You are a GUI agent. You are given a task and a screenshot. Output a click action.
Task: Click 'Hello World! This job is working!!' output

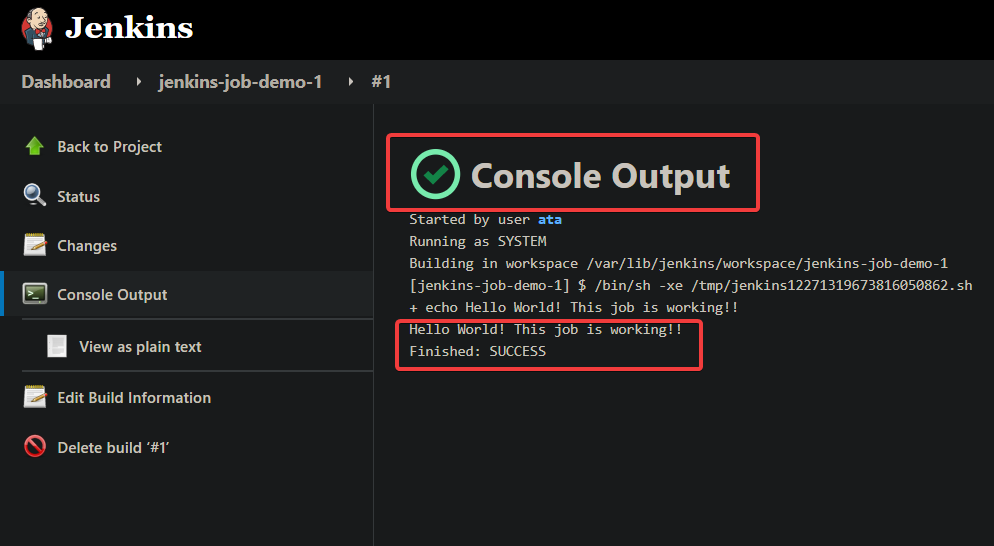pos(545,329)
